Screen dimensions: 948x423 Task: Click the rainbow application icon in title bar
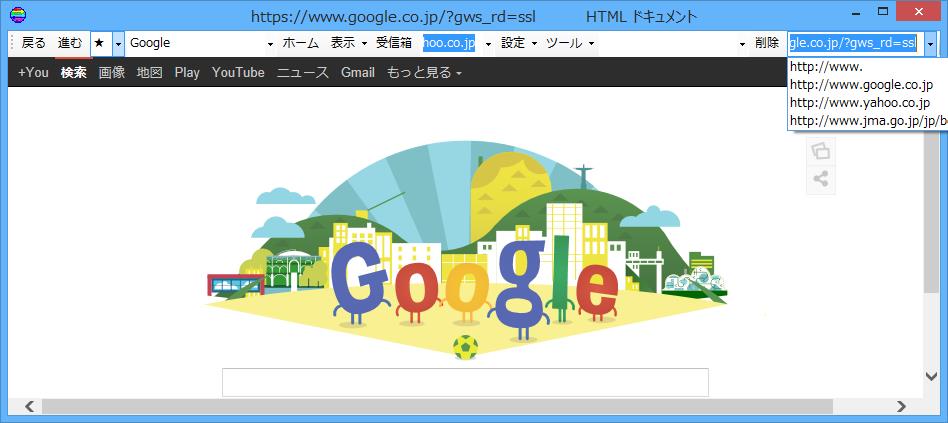(18, 15)
